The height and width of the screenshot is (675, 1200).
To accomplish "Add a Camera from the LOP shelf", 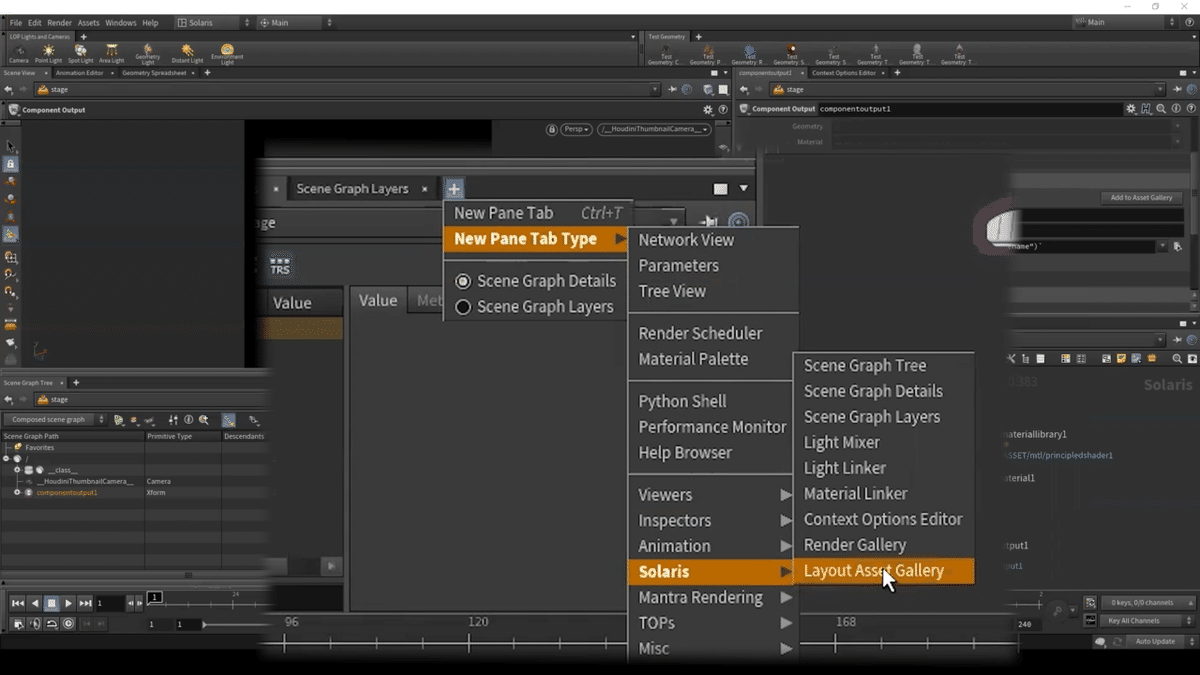I will click(x=19, y=54).
